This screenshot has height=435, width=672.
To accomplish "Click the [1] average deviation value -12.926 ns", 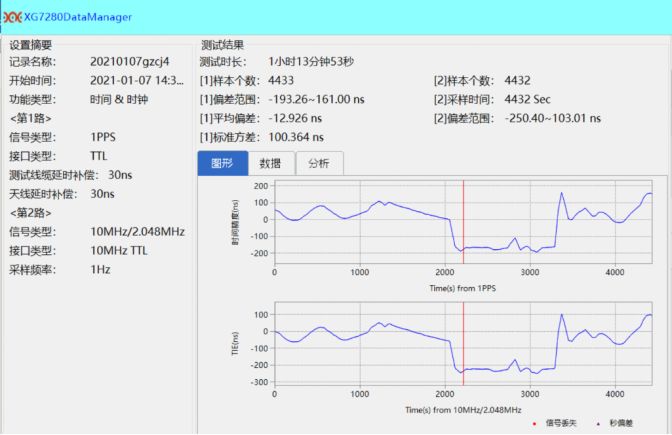I will [x=297, y=118].
